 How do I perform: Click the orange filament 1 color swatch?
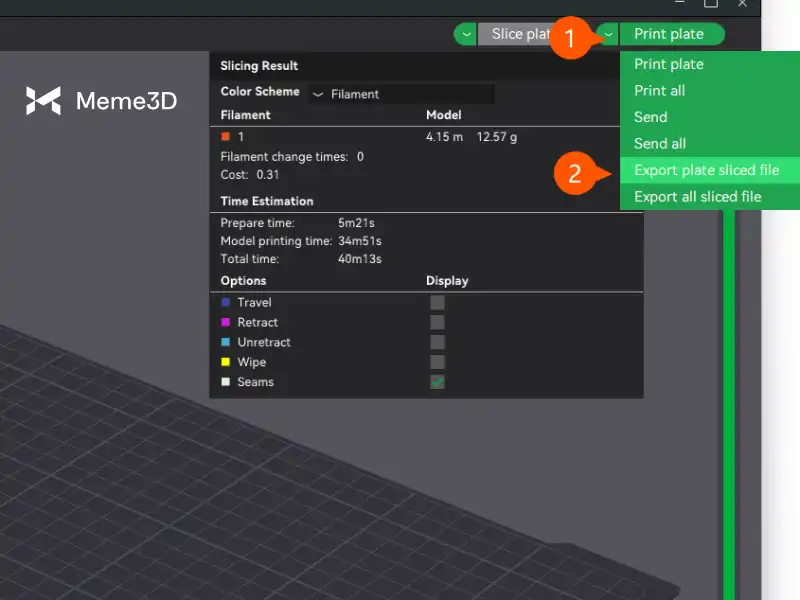(226, 136)
